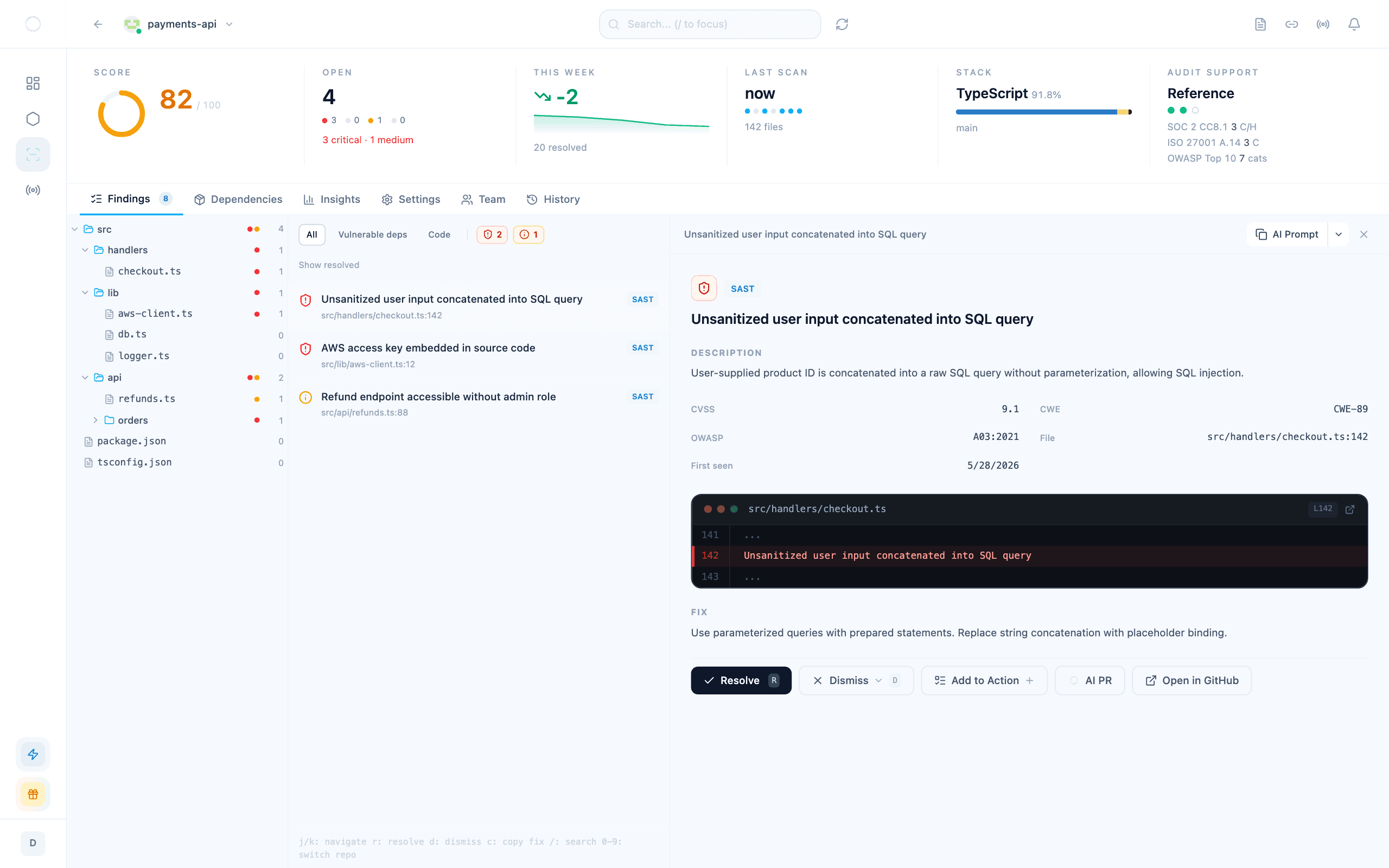1389x868 pixels.
Task: Toggle the medium severity filter showing 1
Action: pyautogui.click(x=528, y=234)
